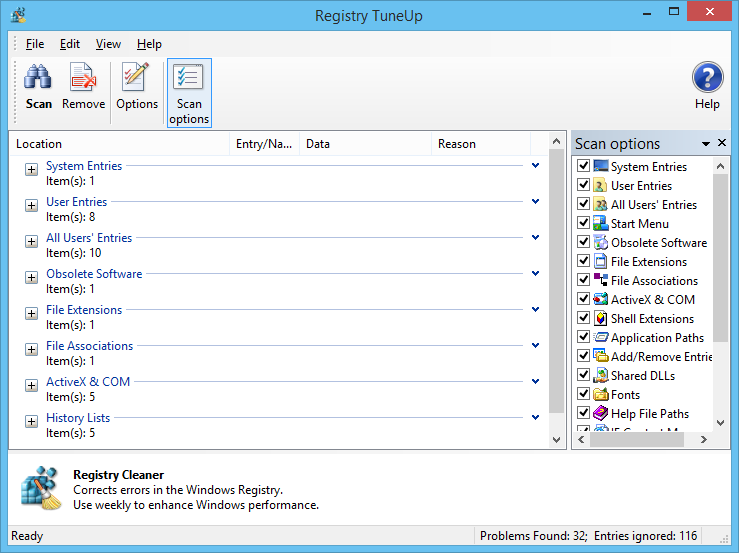Uncheck the File Extensions scan option
Screen dimensions: 739x553
(583, 261)
